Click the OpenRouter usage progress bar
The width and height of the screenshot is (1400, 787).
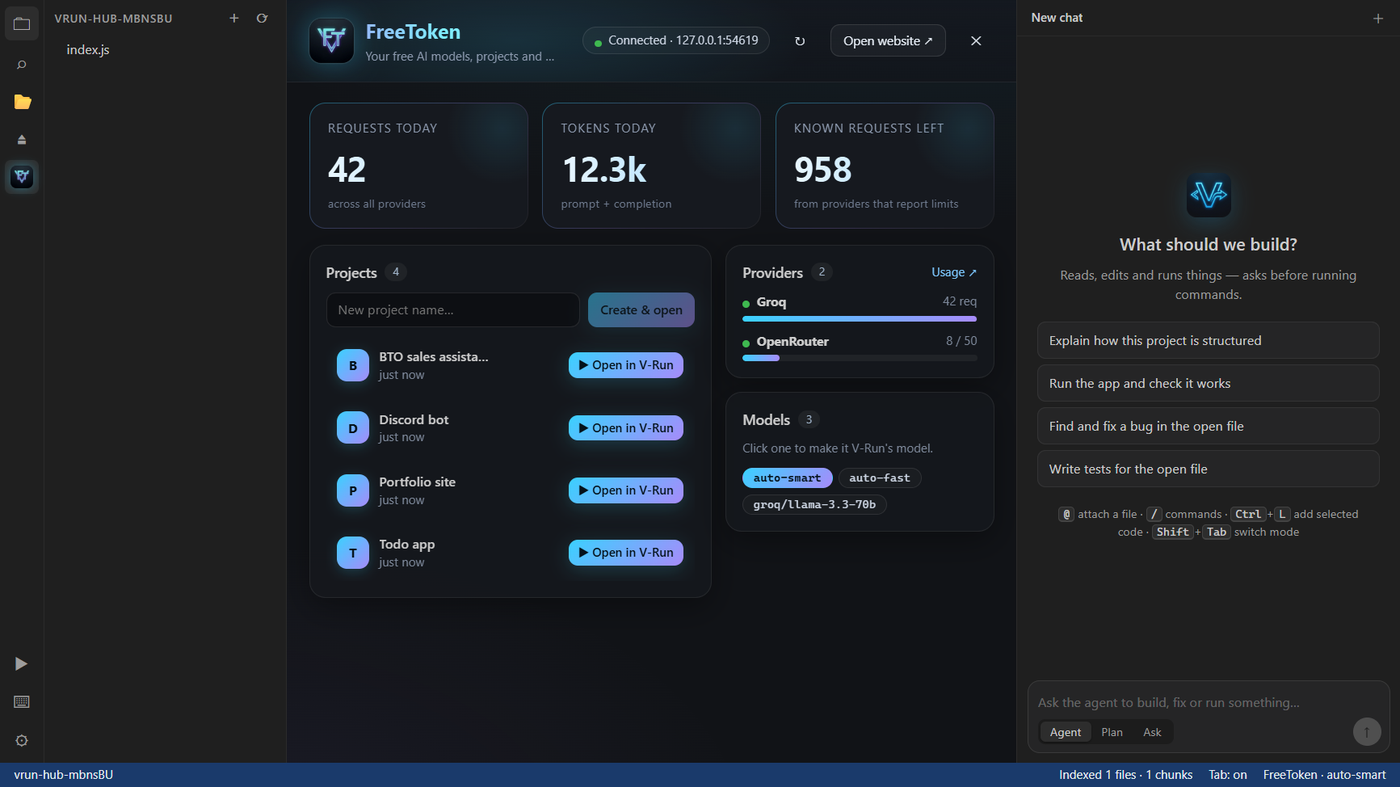point(860,358)
